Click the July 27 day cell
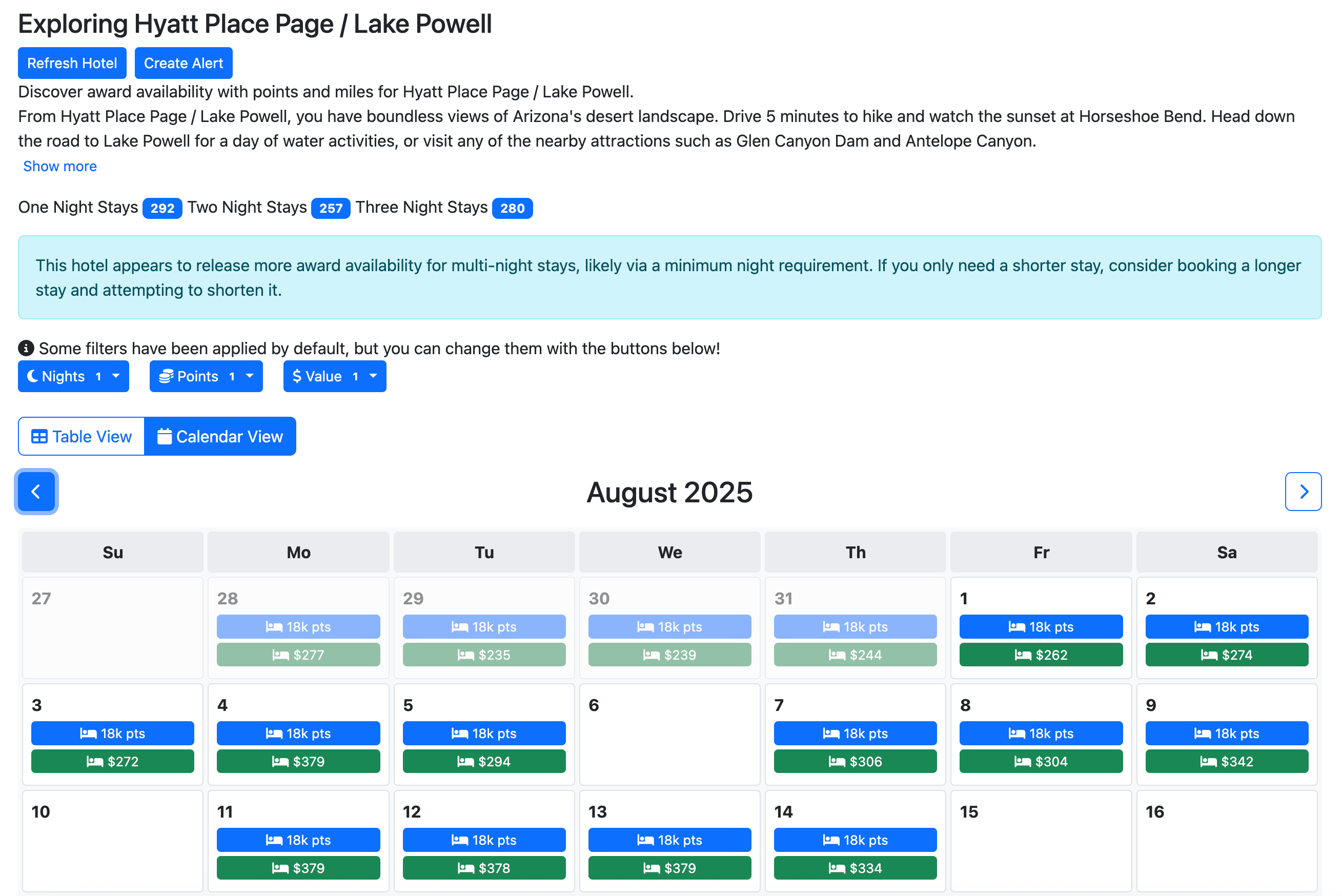This screenshot has width=1342, height=896. 113,628
